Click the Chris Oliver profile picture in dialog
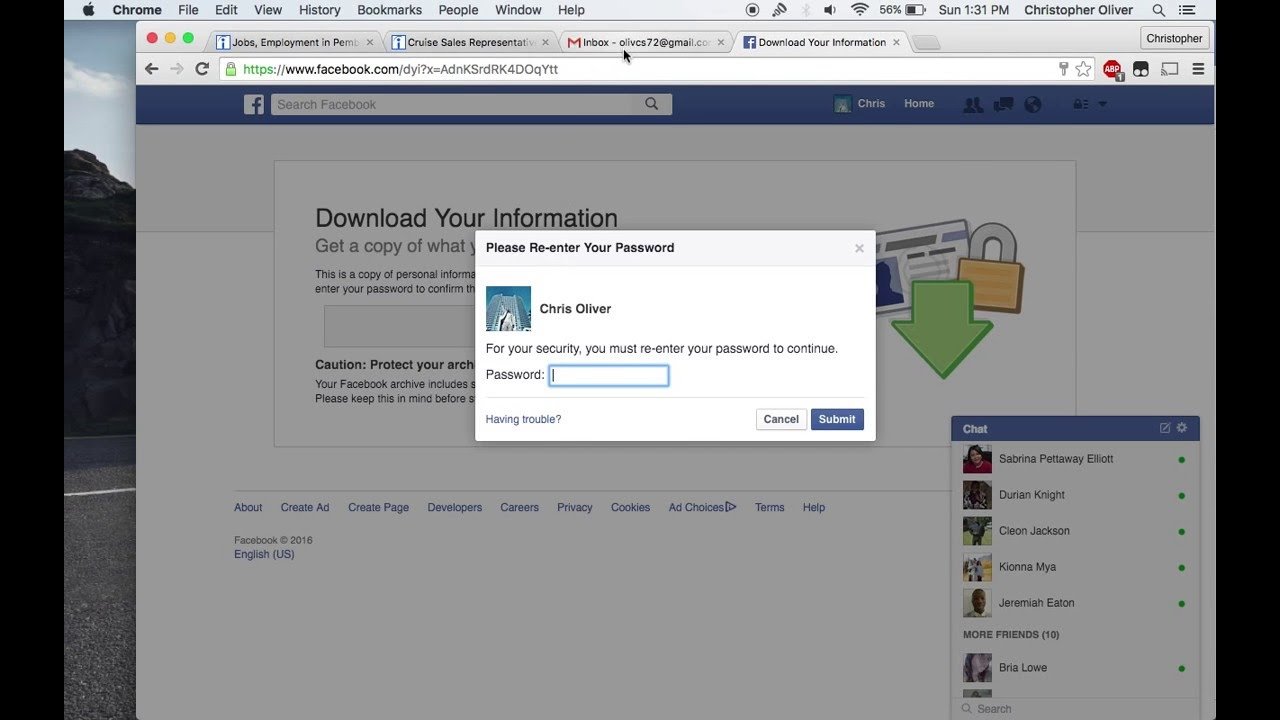 point(508,308)
